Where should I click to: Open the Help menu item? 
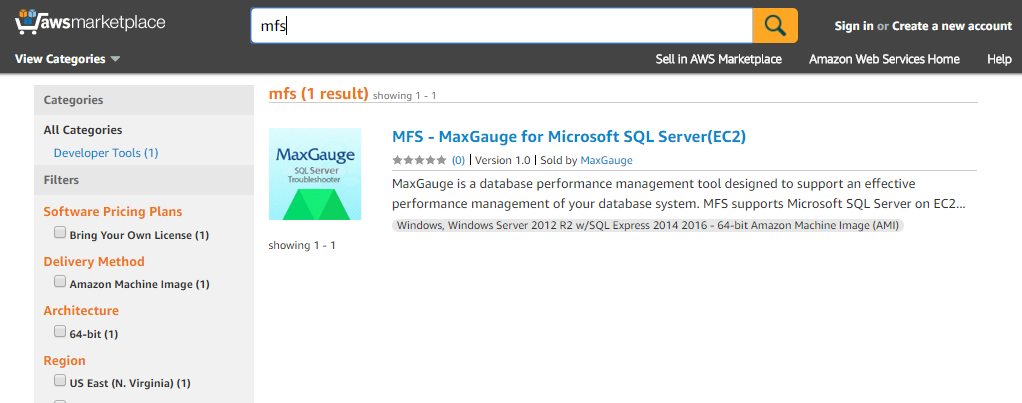[x=999, y=59]
